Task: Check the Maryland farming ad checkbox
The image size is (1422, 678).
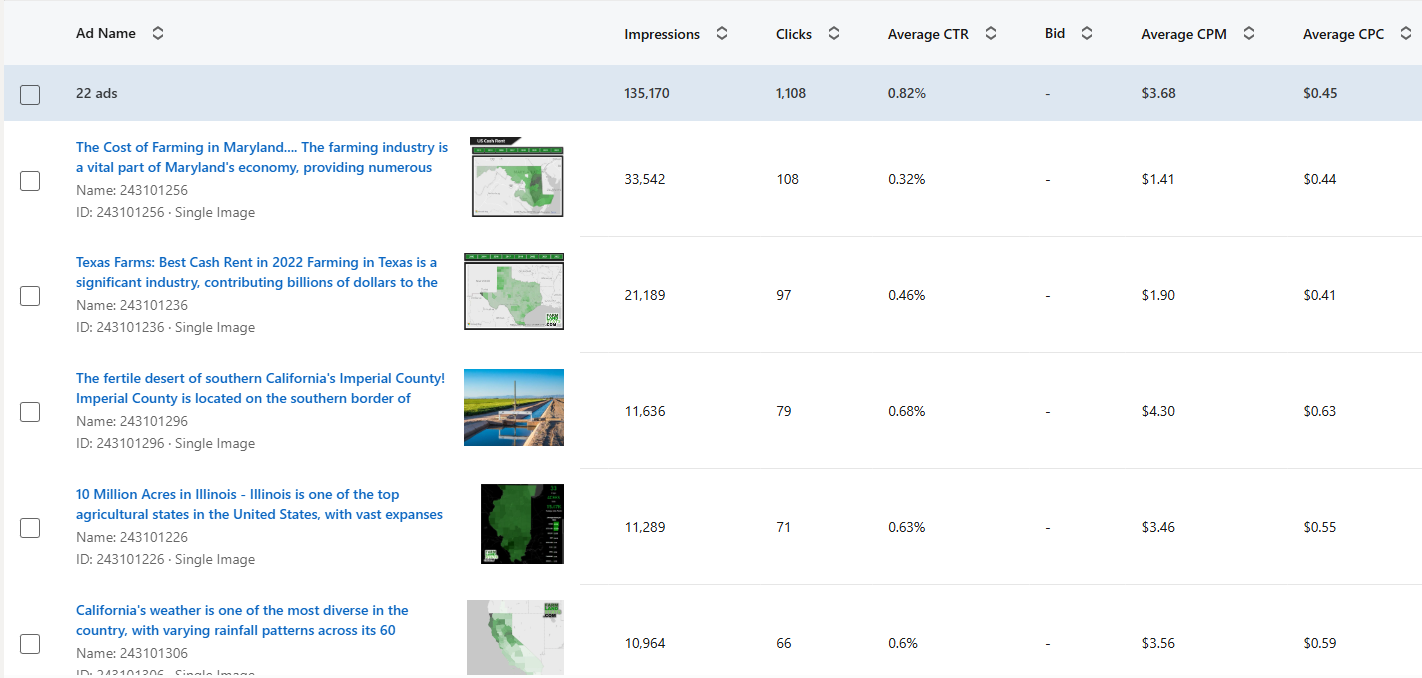Action: pos(30,180)
